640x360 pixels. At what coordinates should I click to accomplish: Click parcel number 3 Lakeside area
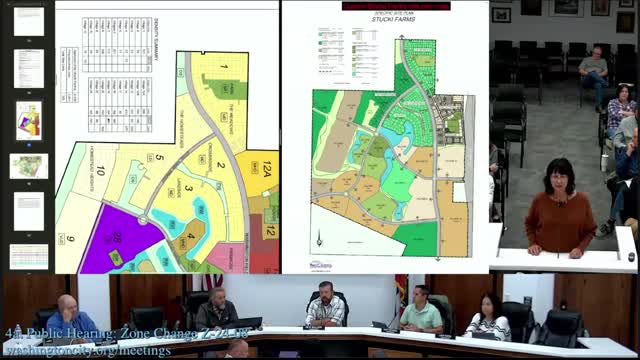click(x=188, y=188)
